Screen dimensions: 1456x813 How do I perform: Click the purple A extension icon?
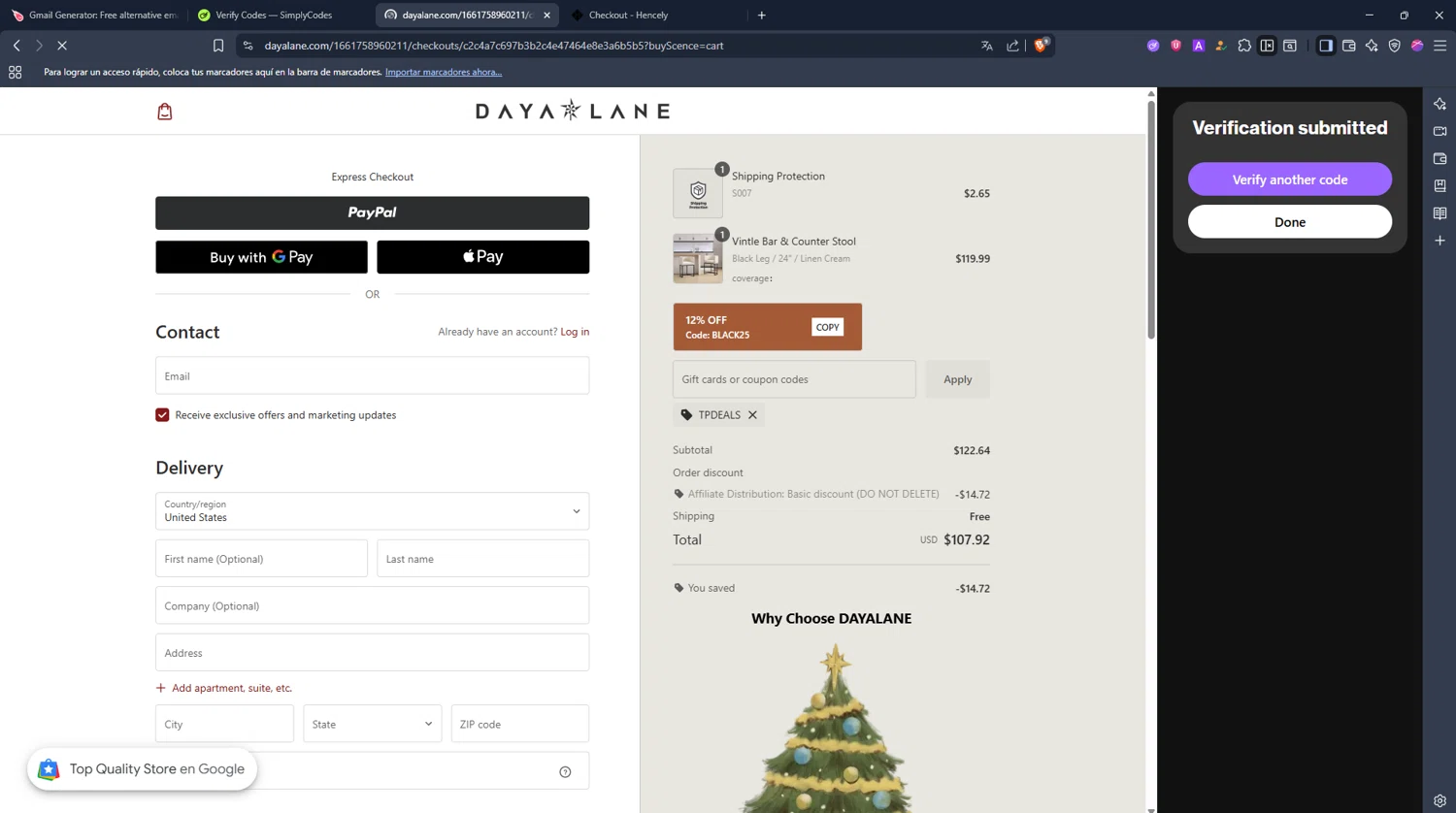click(x=1199, y=46)
